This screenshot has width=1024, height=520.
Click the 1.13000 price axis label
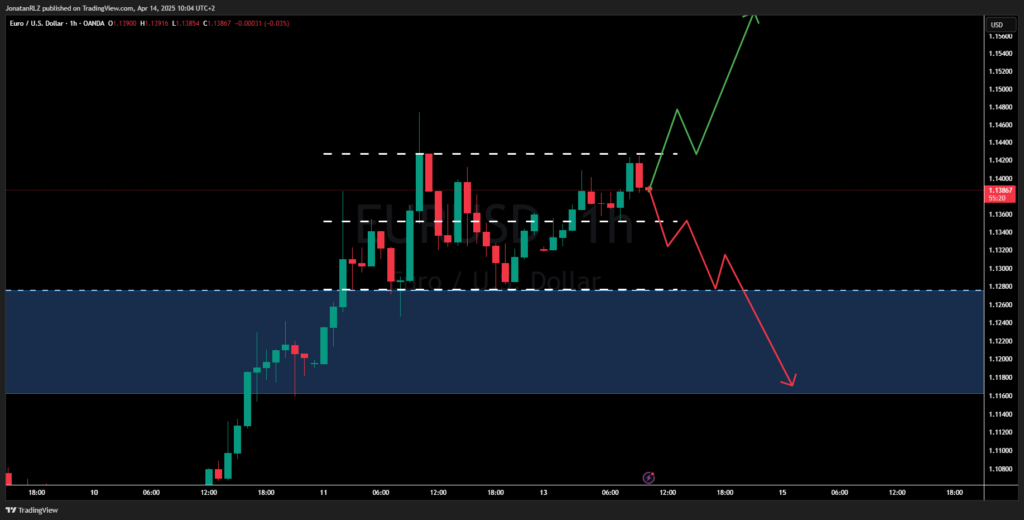click(x=999, y=268)
